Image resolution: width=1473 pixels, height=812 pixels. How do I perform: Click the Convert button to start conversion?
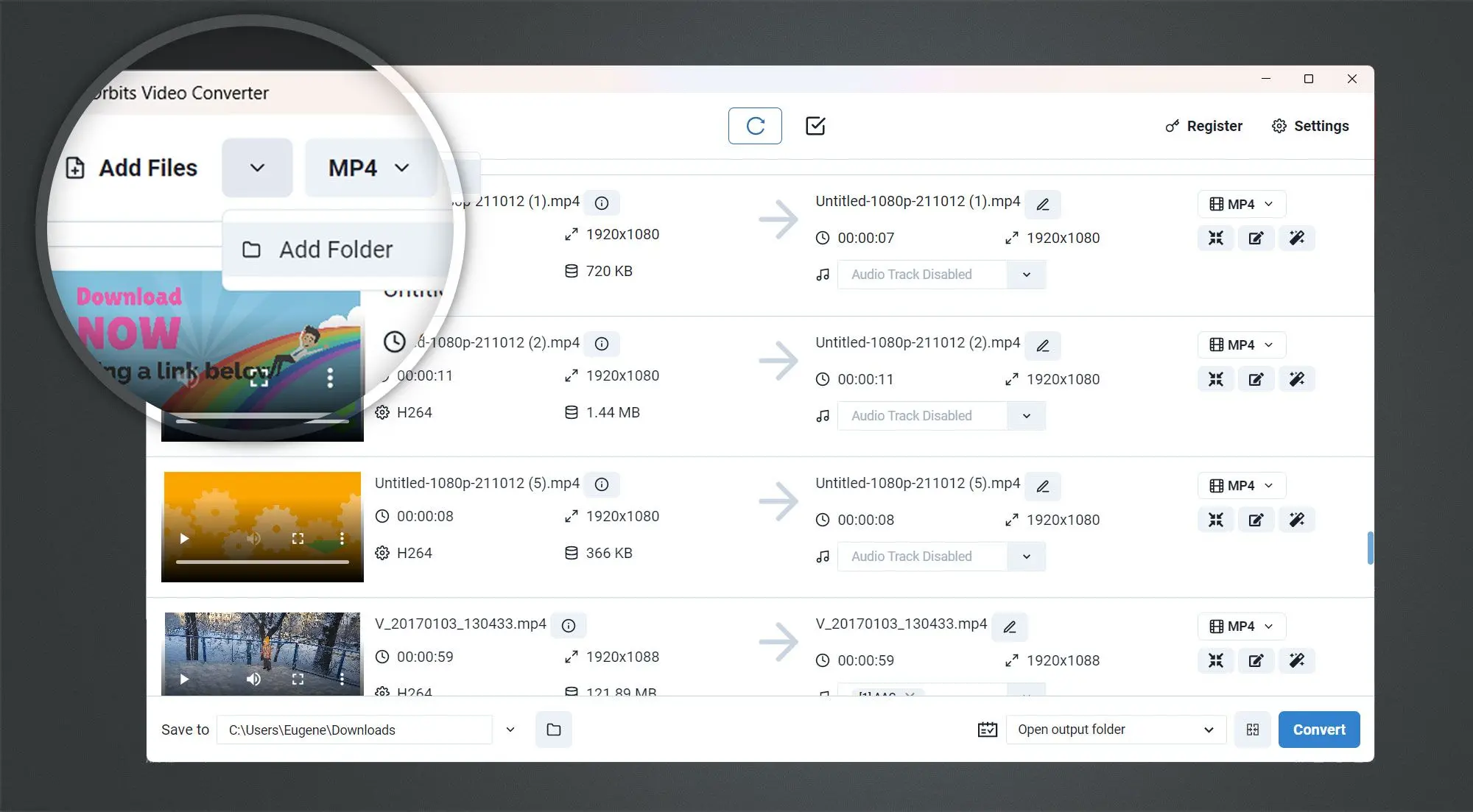coord(1319,729)
